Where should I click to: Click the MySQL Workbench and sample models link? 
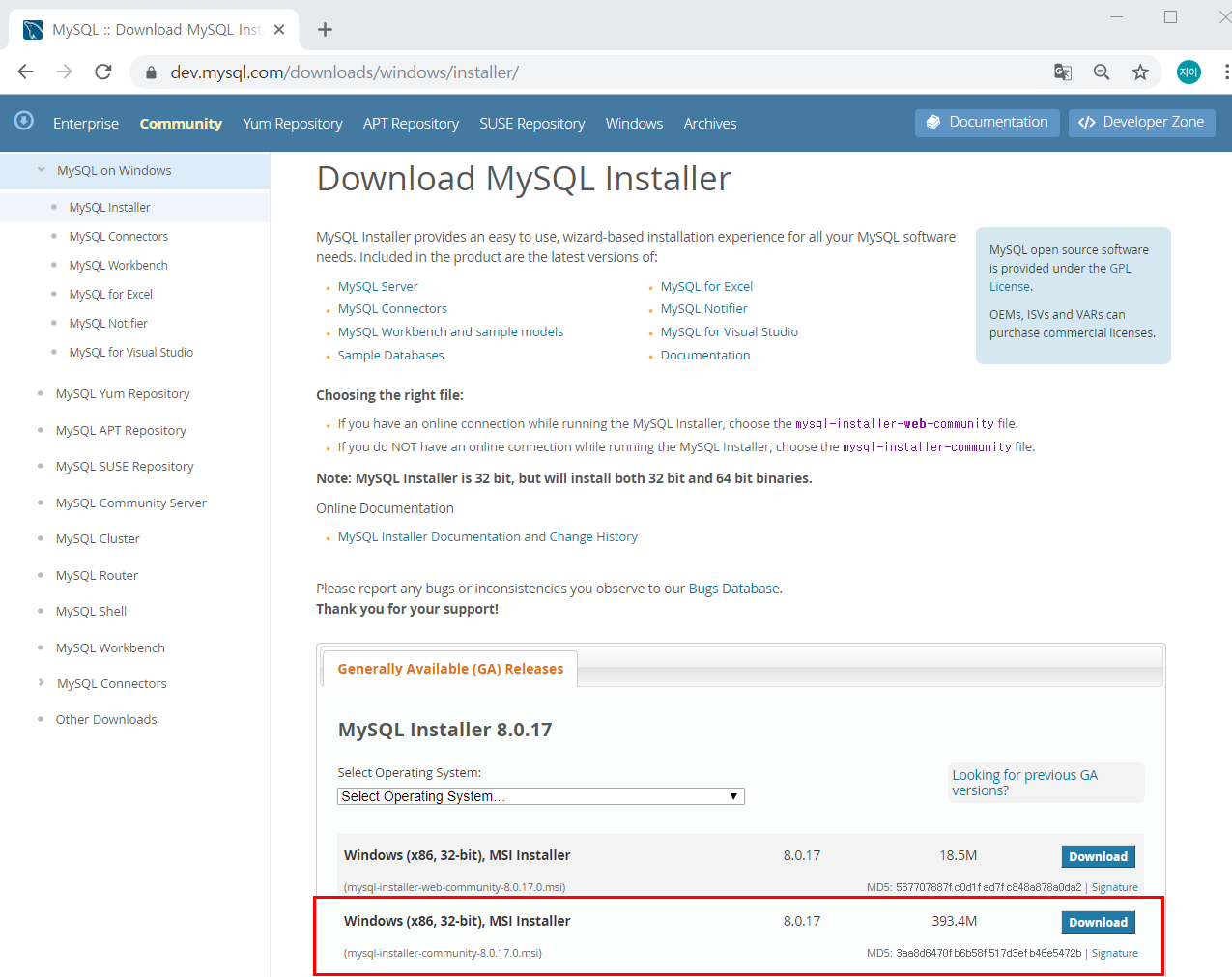pos(450,332)
